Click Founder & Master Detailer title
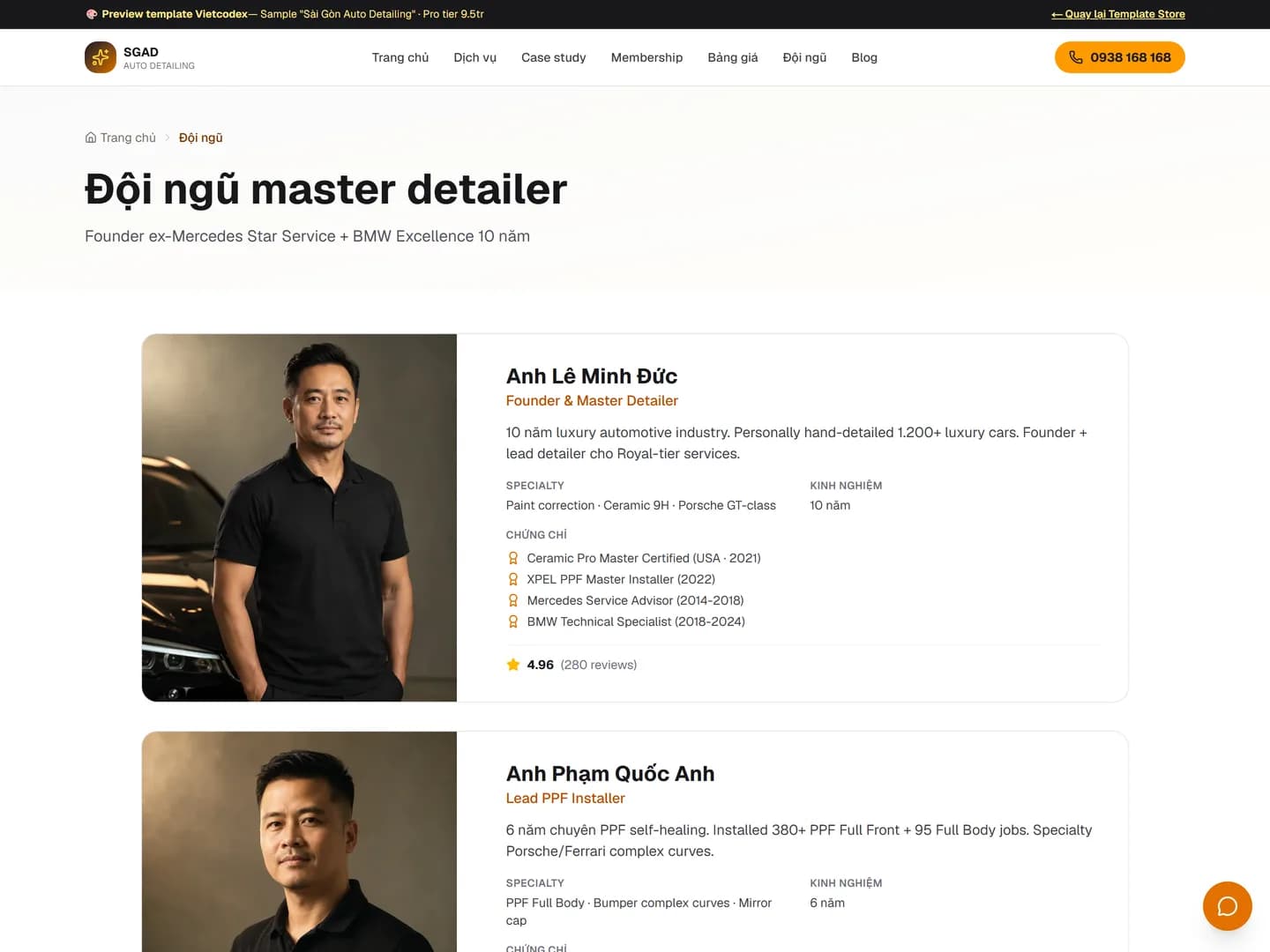This screenshot has width=1270, height=952. 592,400
